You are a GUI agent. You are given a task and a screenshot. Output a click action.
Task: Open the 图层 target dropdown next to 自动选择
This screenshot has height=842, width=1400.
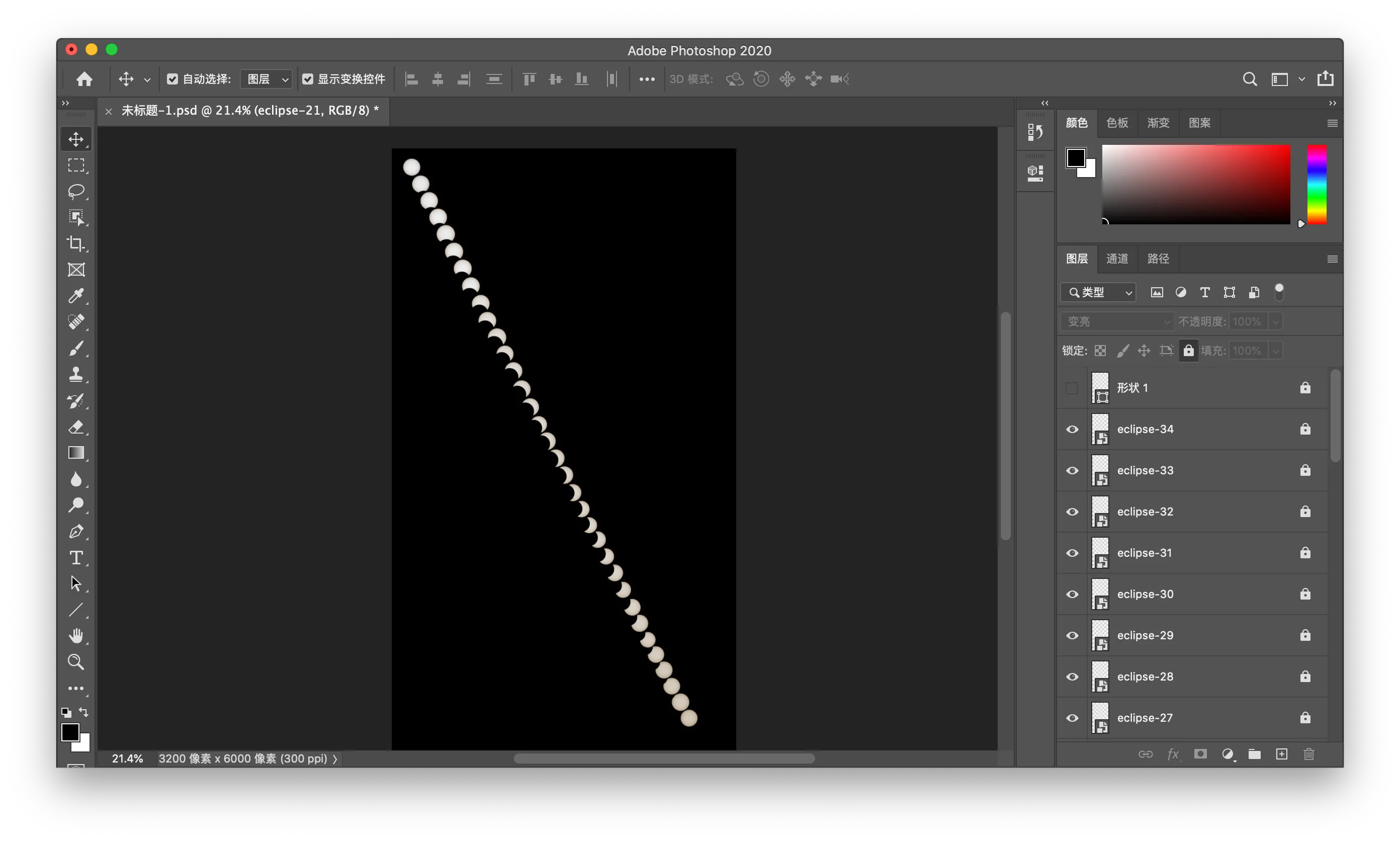click(x=266, y=79)
